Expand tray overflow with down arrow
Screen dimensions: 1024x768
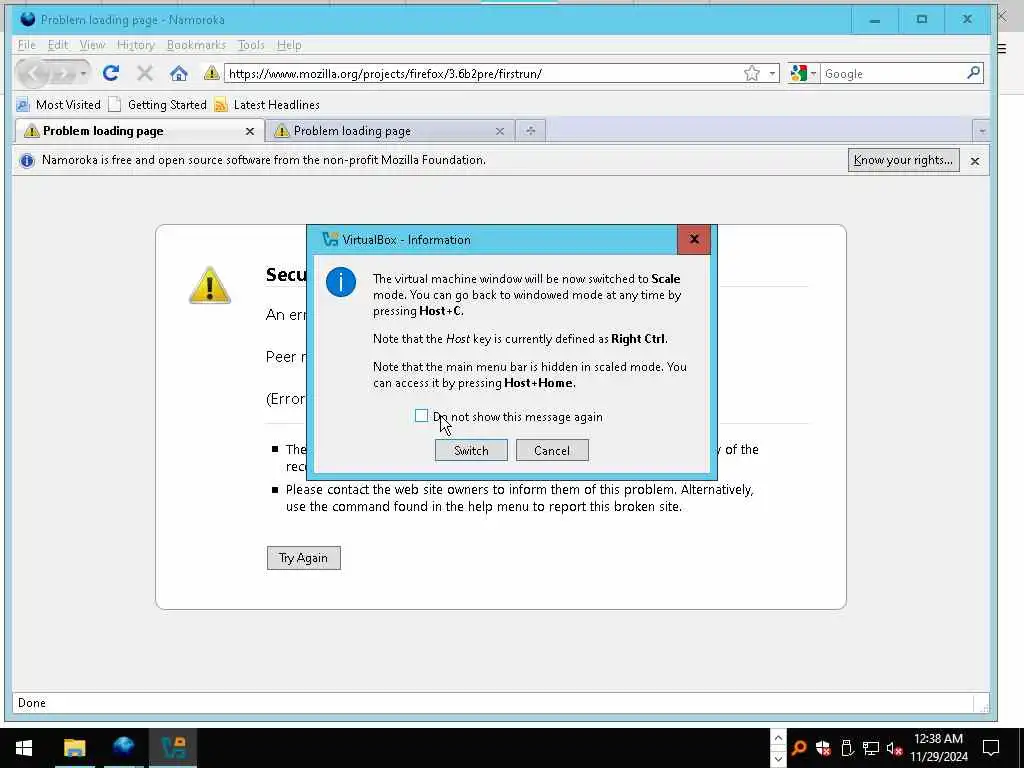[x=778, y=759]
